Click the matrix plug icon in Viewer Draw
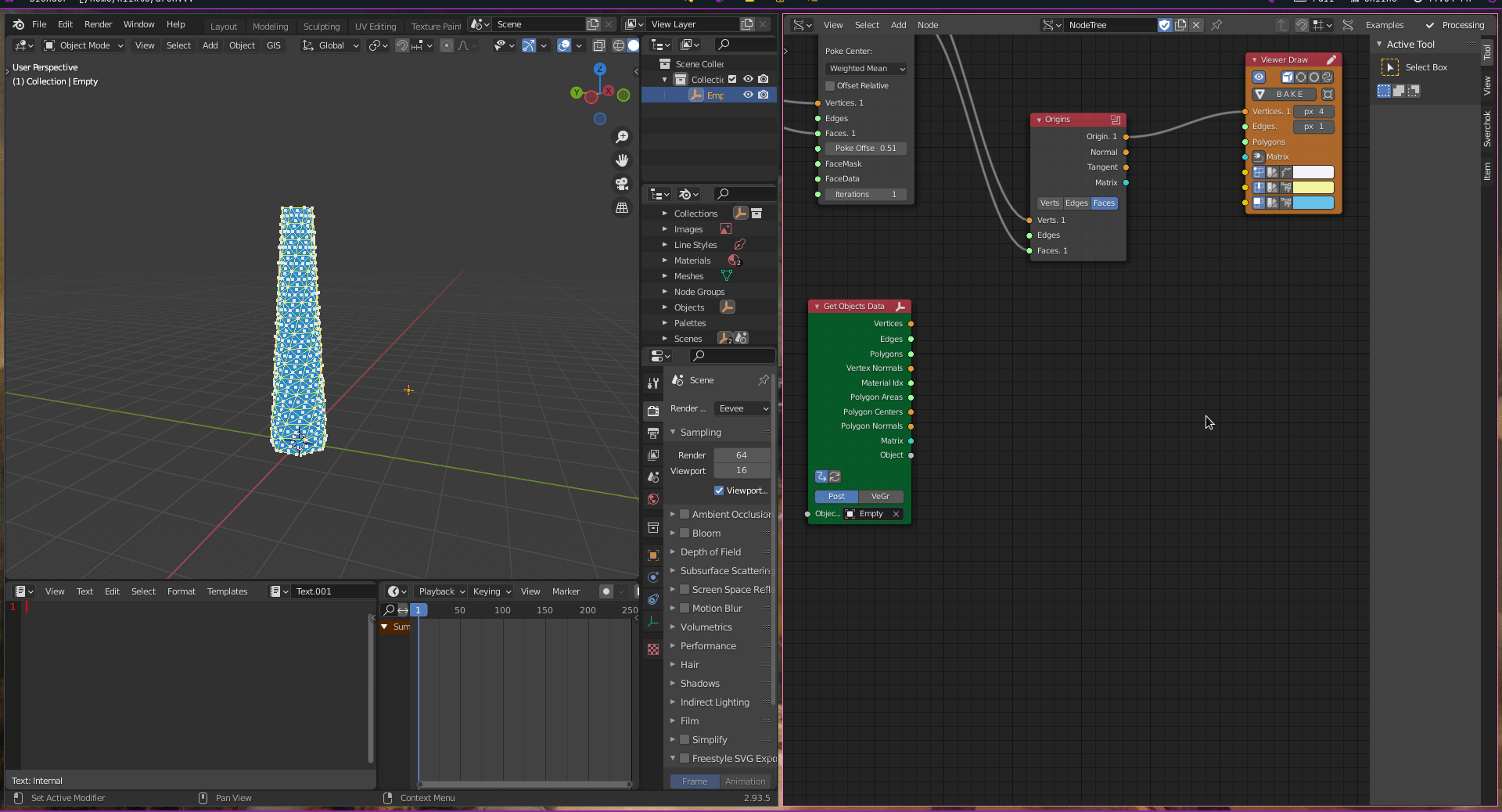This screenshot has width=1502, height=812. [1259, 156]
